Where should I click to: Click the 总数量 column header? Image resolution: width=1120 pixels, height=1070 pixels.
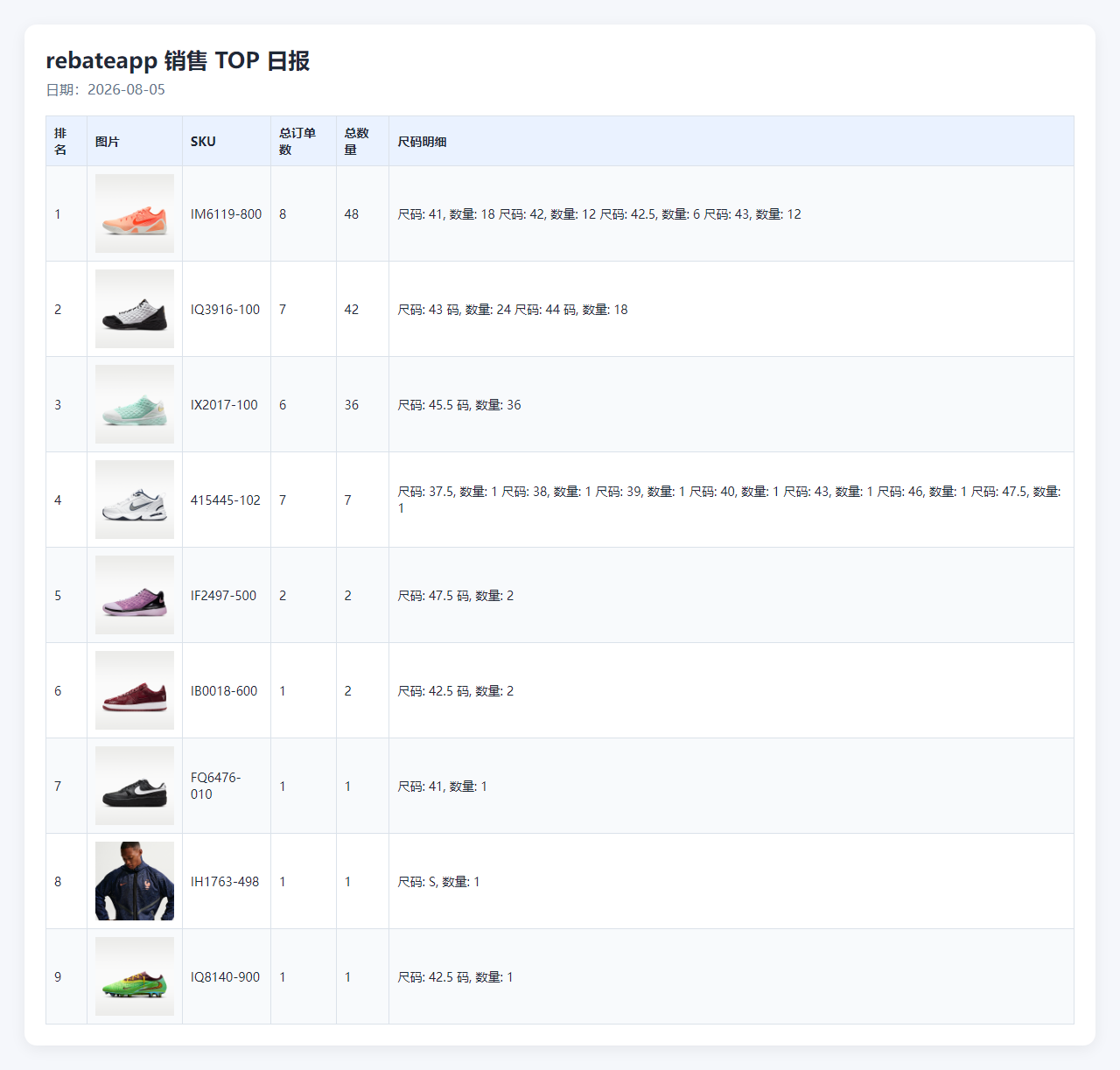[357, 142]
